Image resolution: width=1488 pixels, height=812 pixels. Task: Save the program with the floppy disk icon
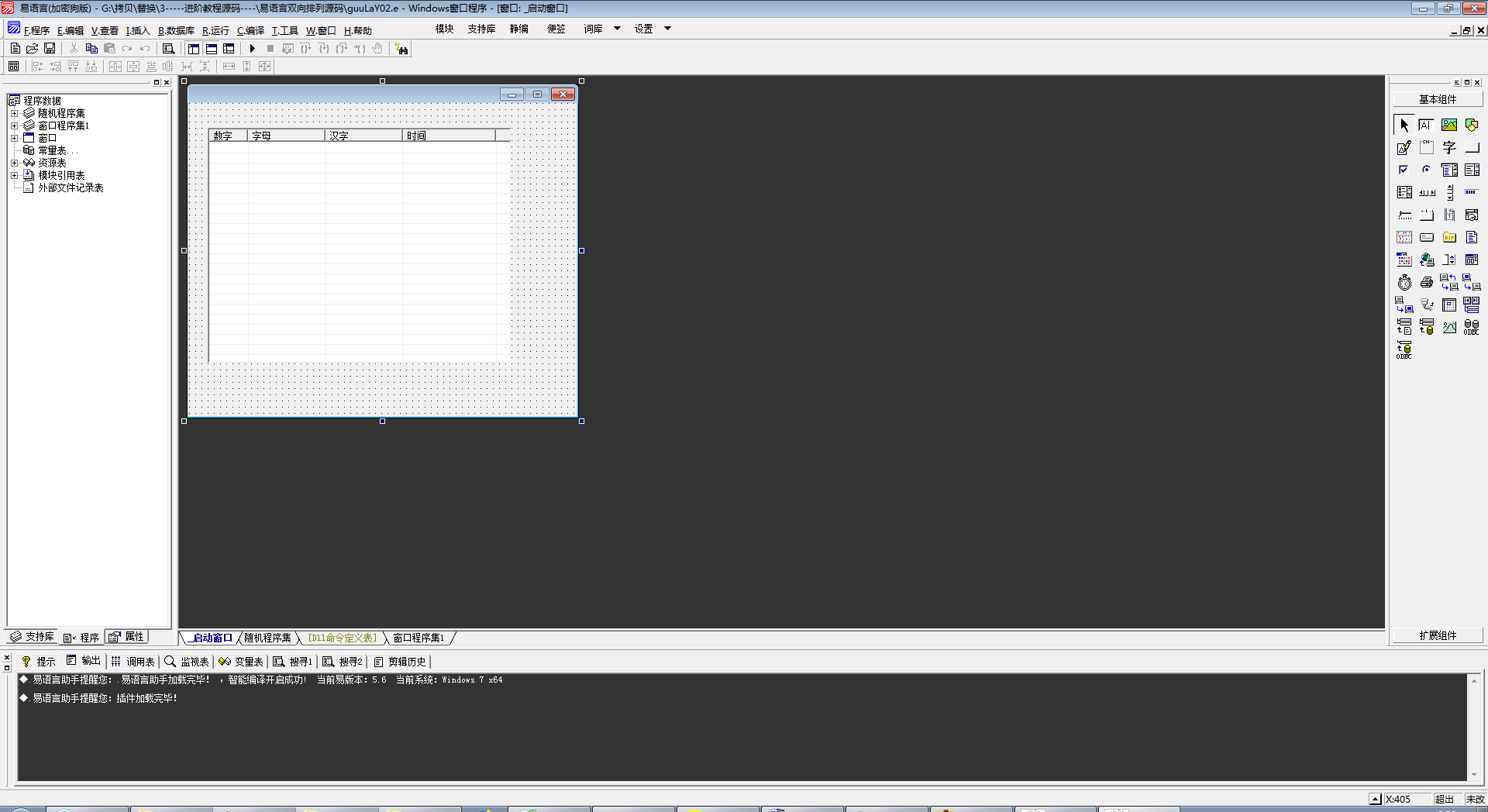coord(50,48)
